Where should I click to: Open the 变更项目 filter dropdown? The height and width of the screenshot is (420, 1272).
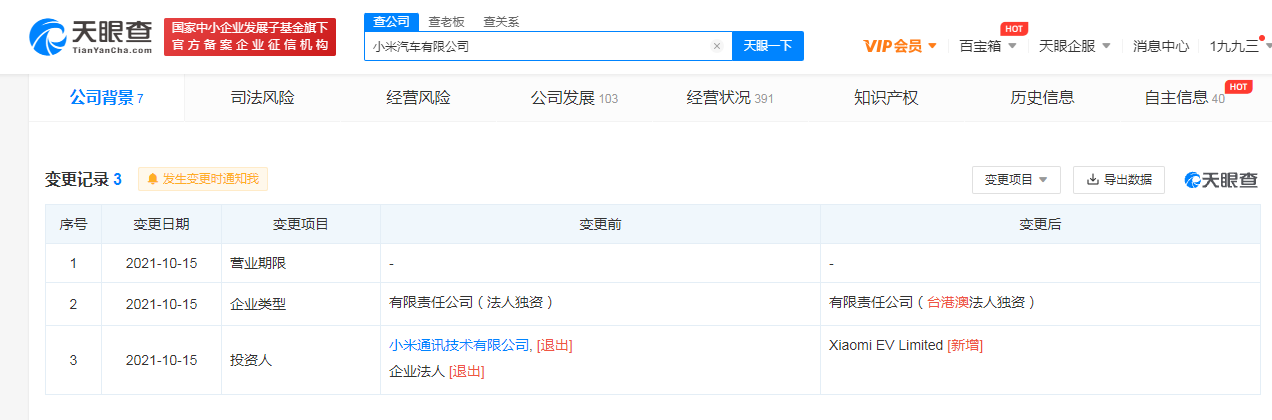(1015, 180)
